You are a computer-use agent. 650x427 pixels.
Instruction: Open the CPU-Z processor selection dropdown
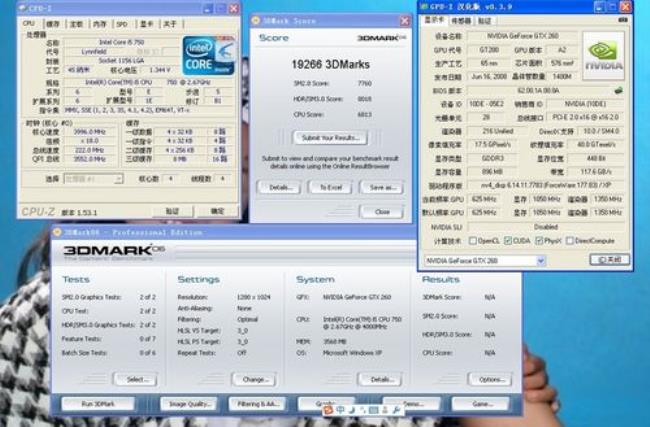tap(119, 179)
